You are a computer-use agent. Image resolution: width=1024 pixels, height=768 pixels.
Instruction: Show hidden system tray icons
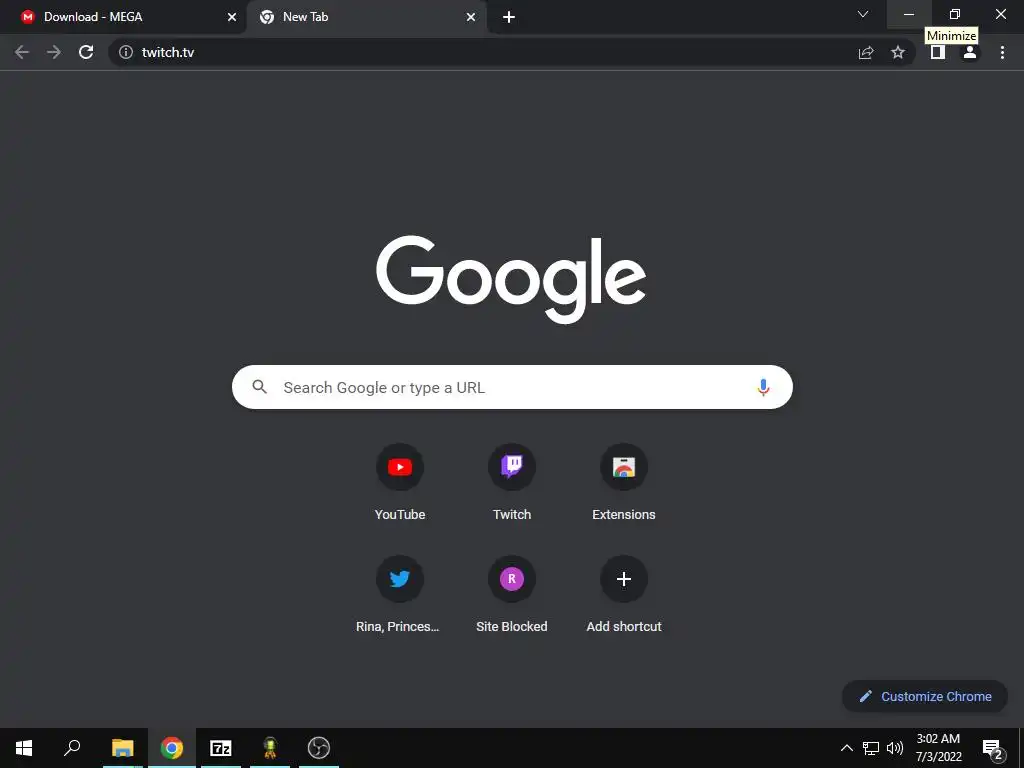coord(846,748)
